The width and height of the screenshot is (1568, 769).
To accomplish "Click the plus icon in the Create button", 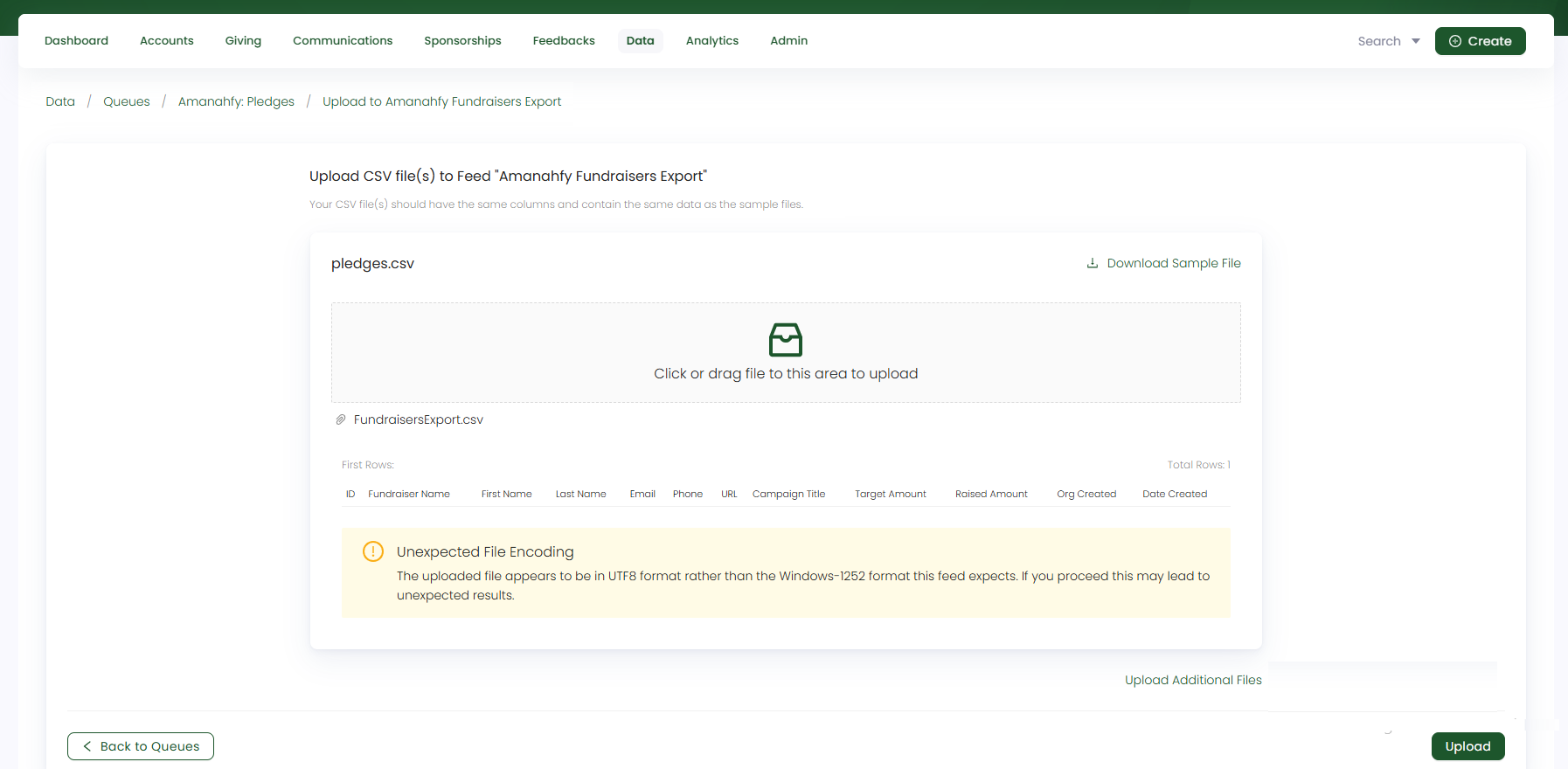I will (1455, 41).
